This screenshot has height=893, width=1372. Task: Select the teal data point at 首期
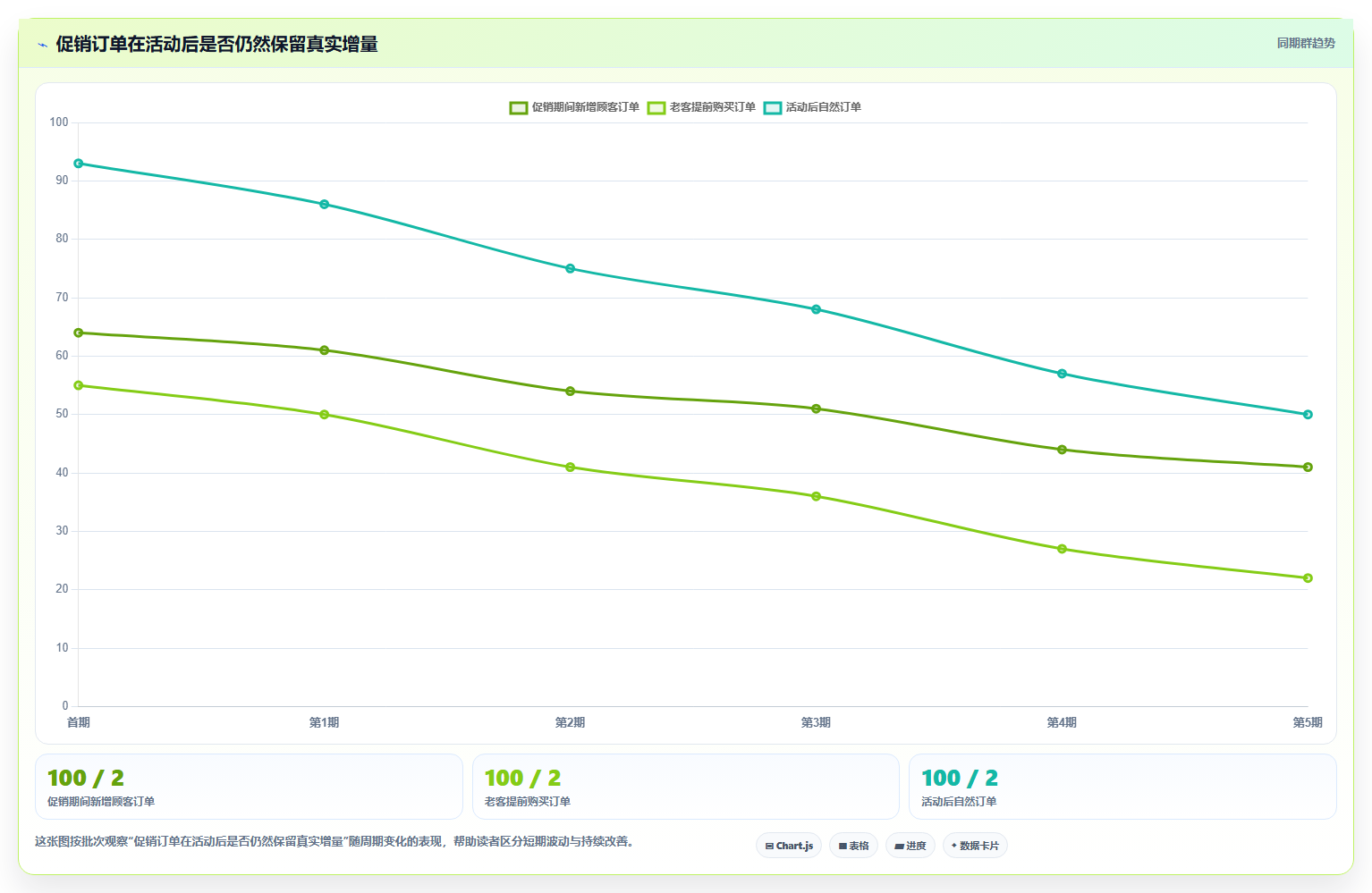point(79,164)
